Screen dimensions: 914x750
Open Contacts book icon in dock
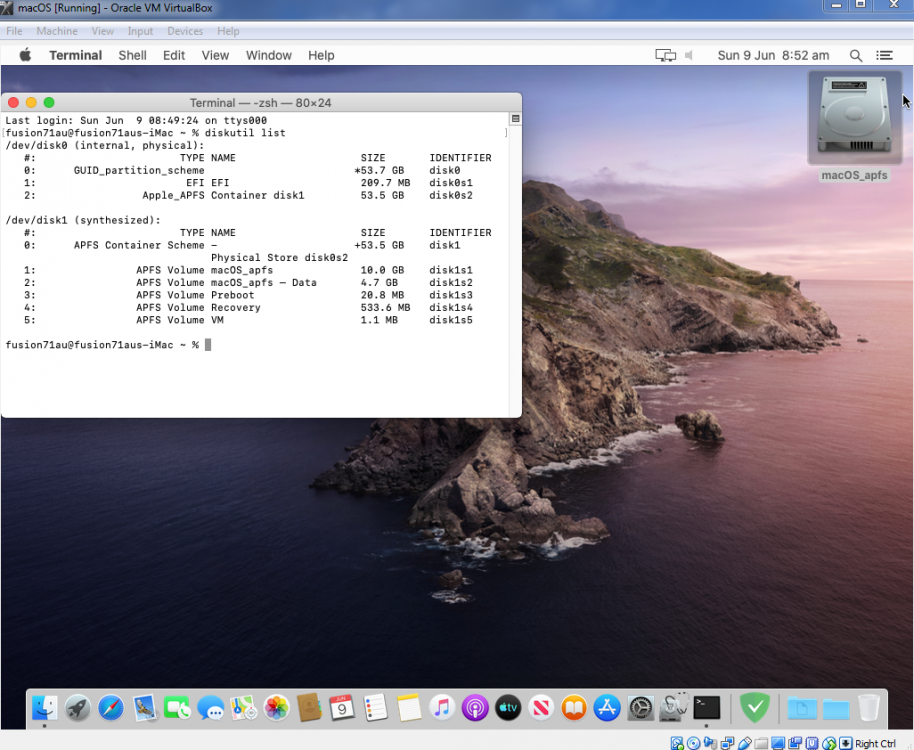point(309,708)
